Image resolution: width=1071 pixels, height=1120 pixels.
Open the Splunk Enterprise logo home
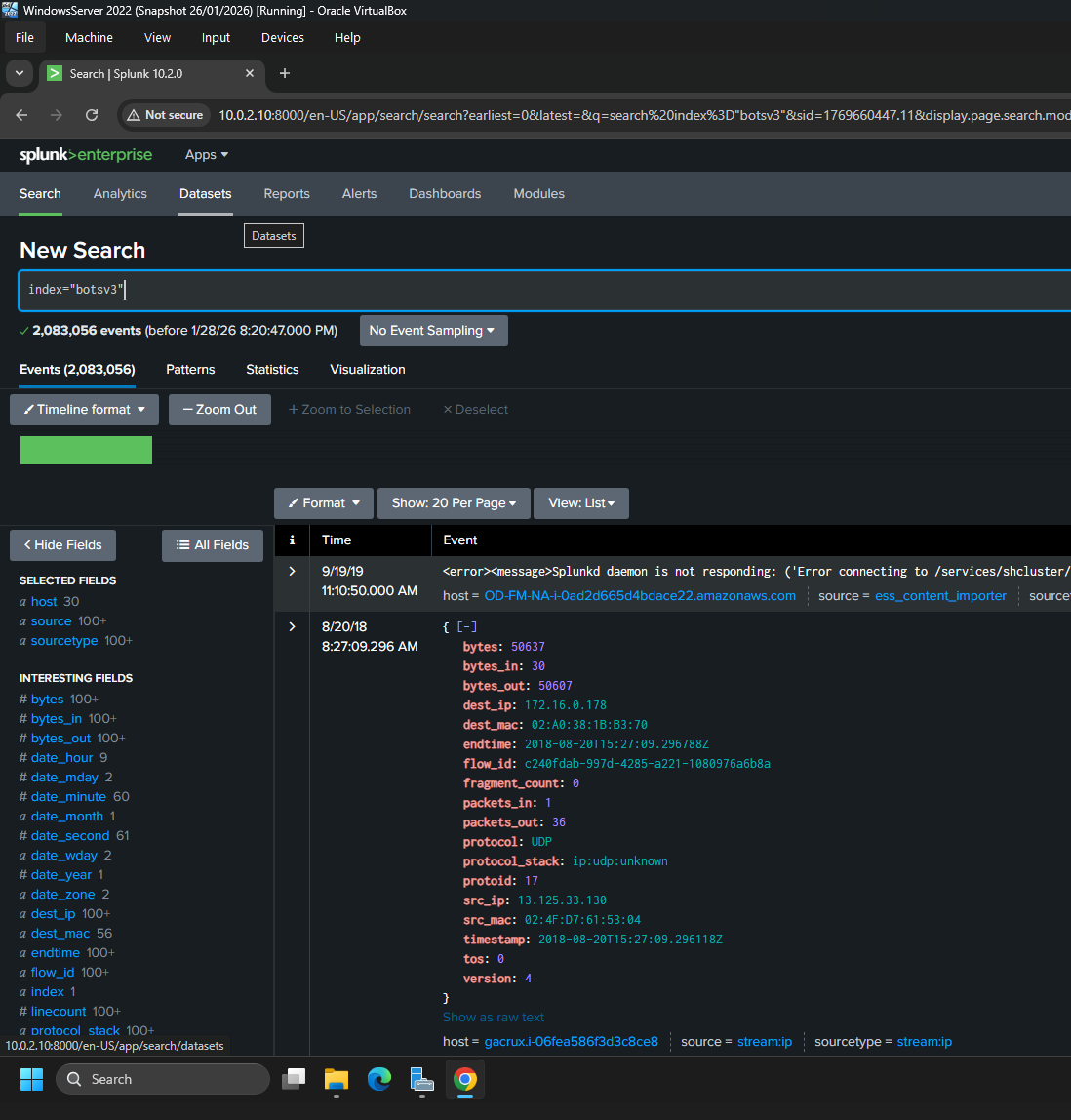coord(86,155)
